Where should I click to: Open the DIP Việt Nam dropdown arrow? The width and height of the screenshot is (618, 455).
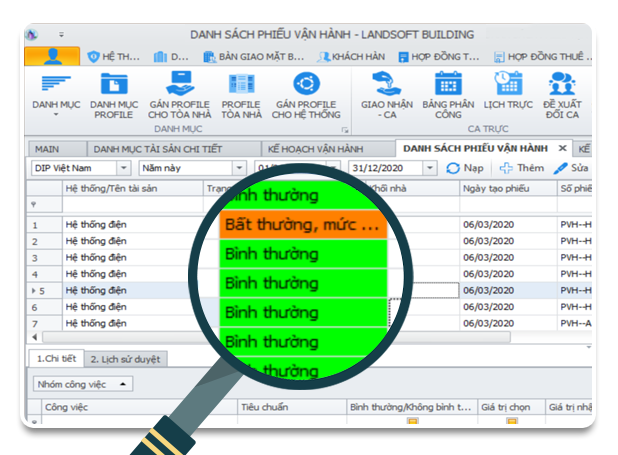(123, 168)
